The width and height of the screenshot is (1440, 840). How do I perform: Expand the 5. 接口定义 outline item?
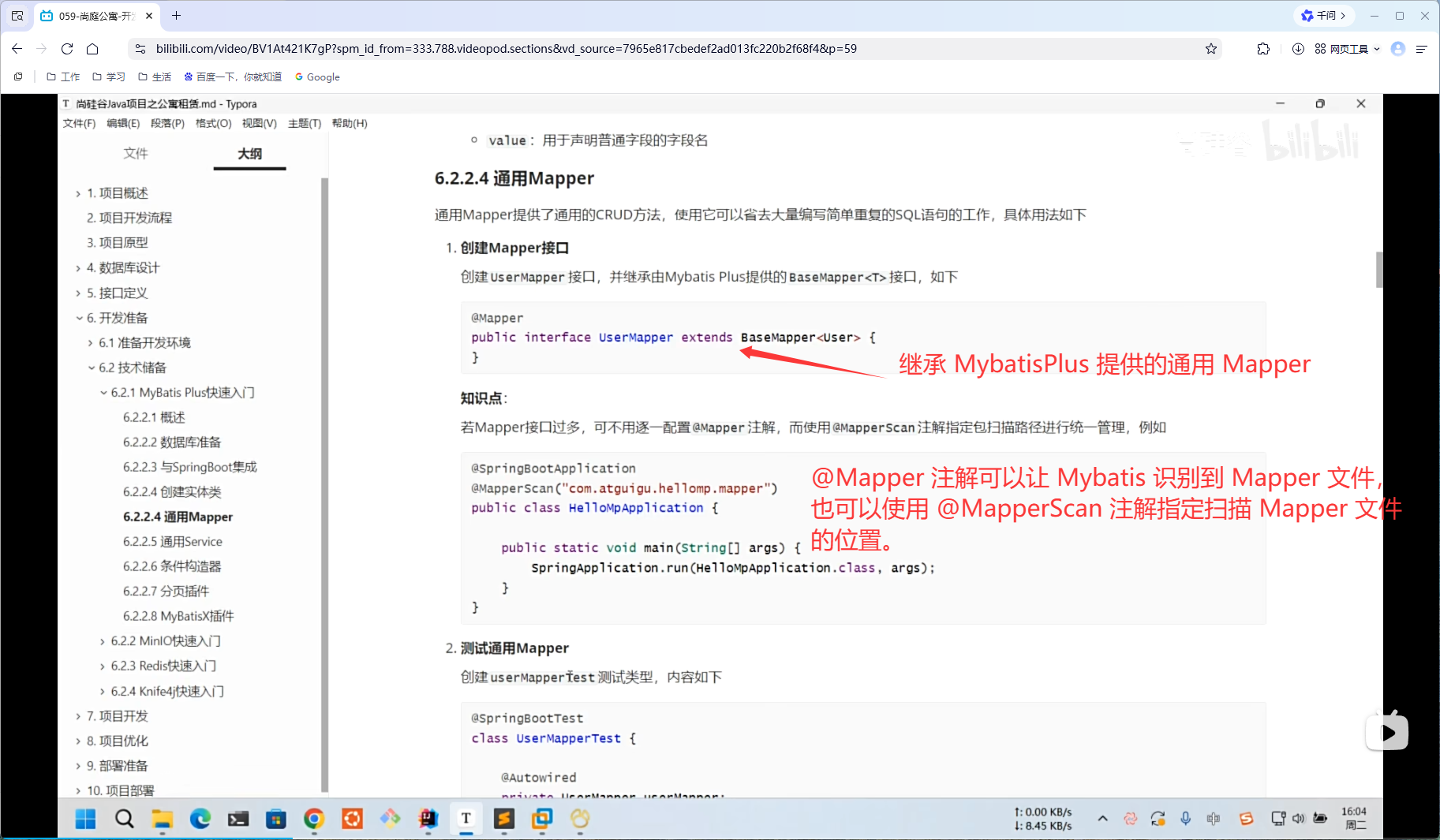[78, 293]
